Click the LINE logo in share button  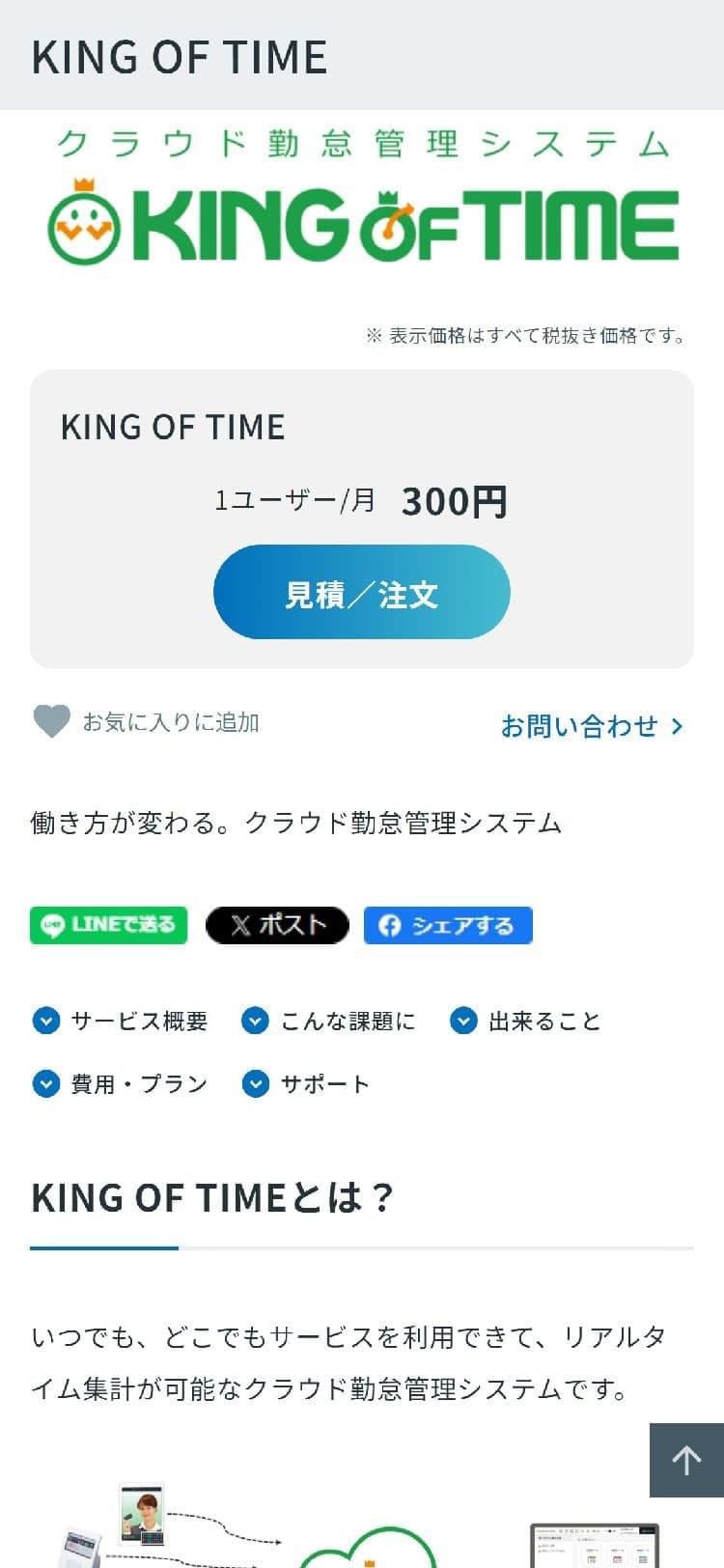pos(53,925)
